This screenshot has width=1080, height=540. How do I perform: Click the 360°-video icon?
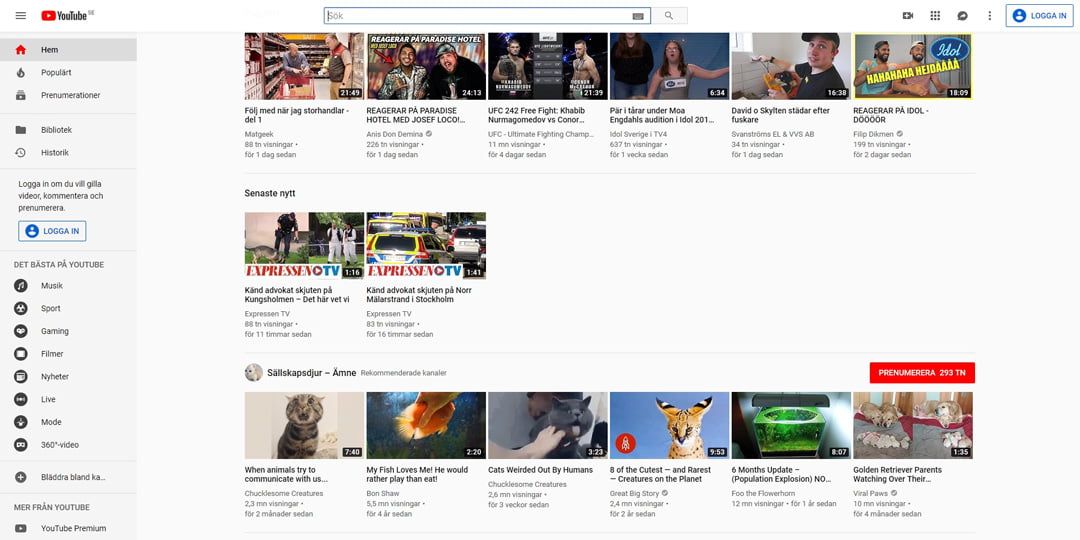[21, 444]
